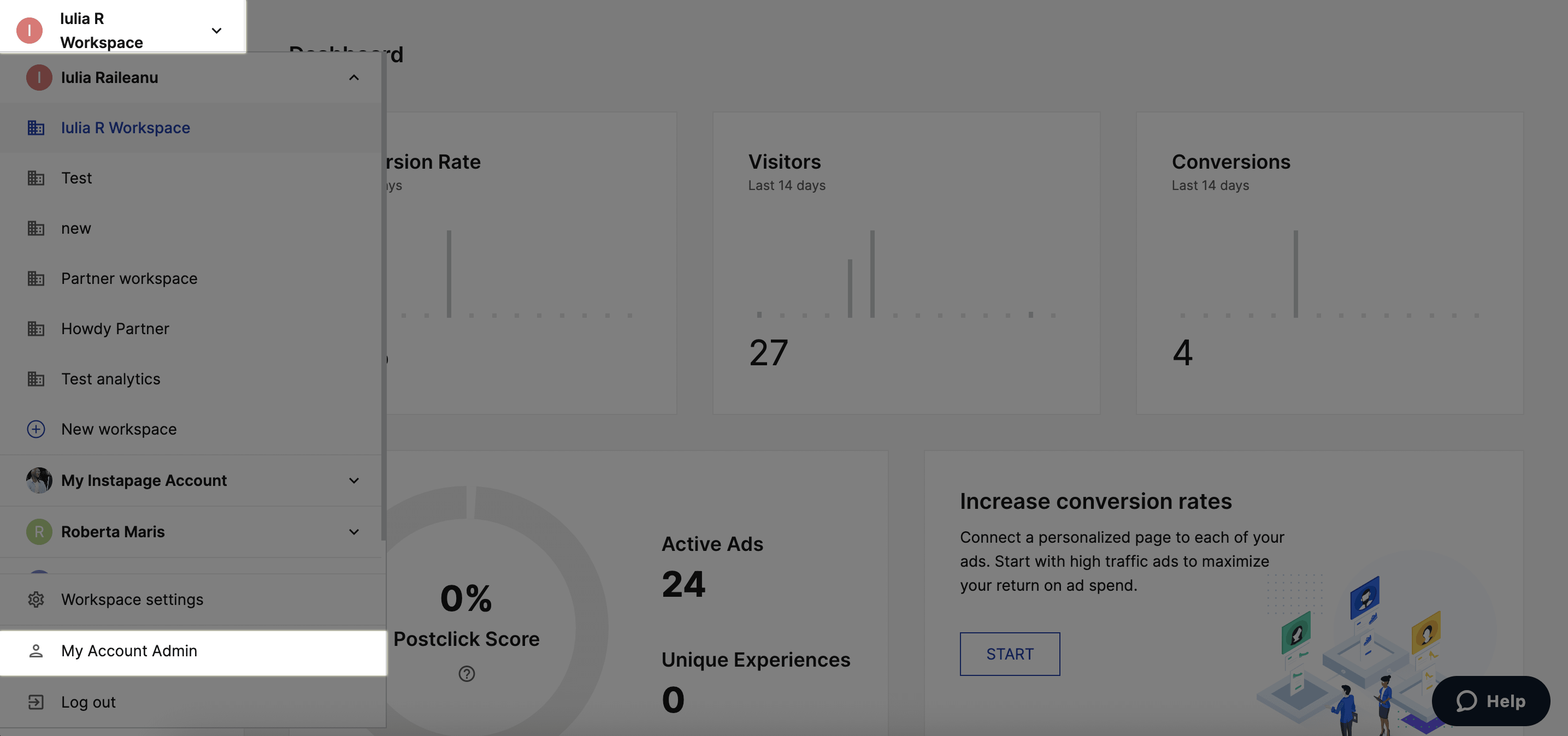Click the Postclick Score question mark icon
1568x736 pixels.
tap(466, 673)
